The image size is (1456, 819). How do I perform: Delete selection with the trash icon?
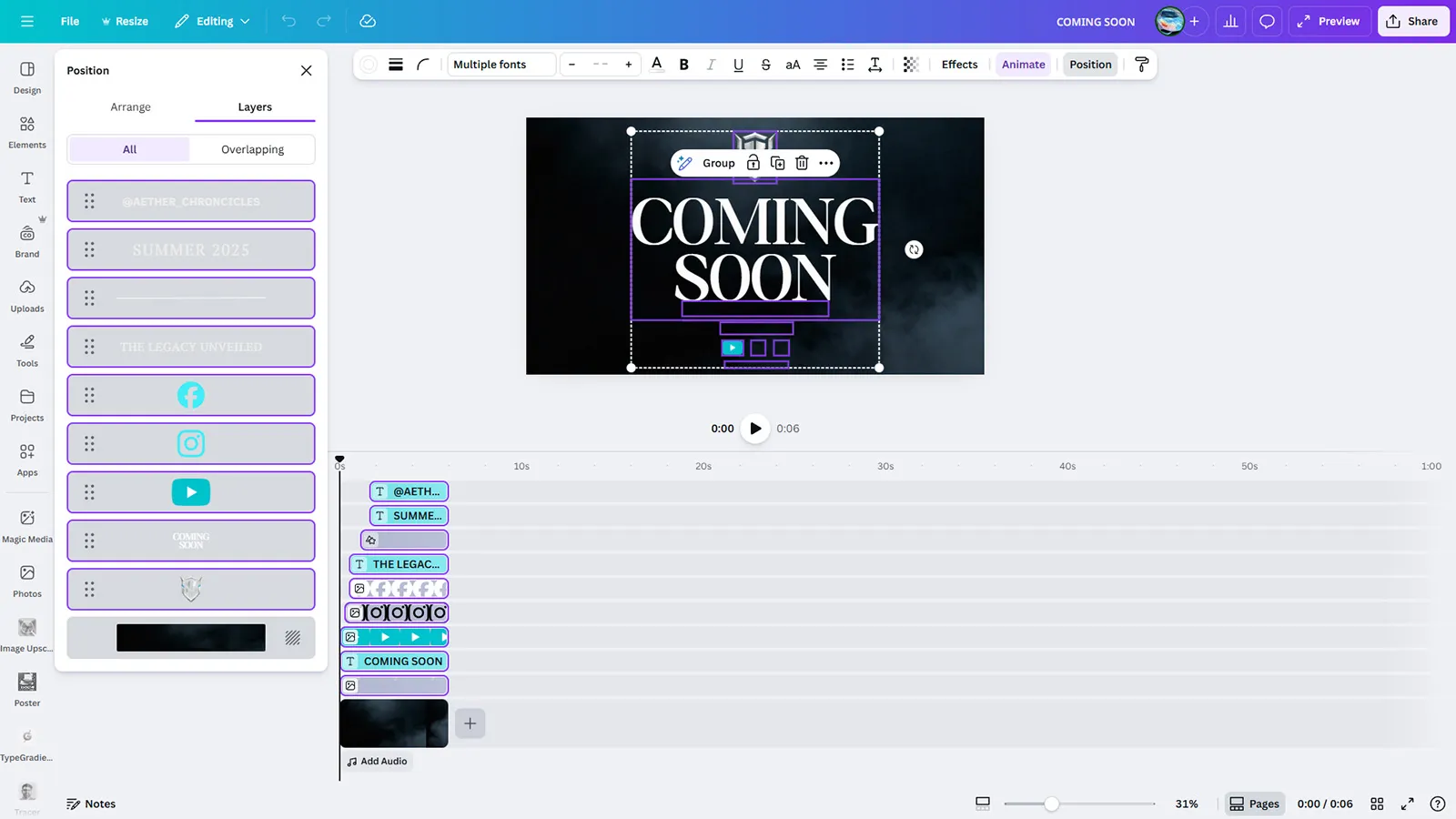pyautogui.click(x=802, y=163)
